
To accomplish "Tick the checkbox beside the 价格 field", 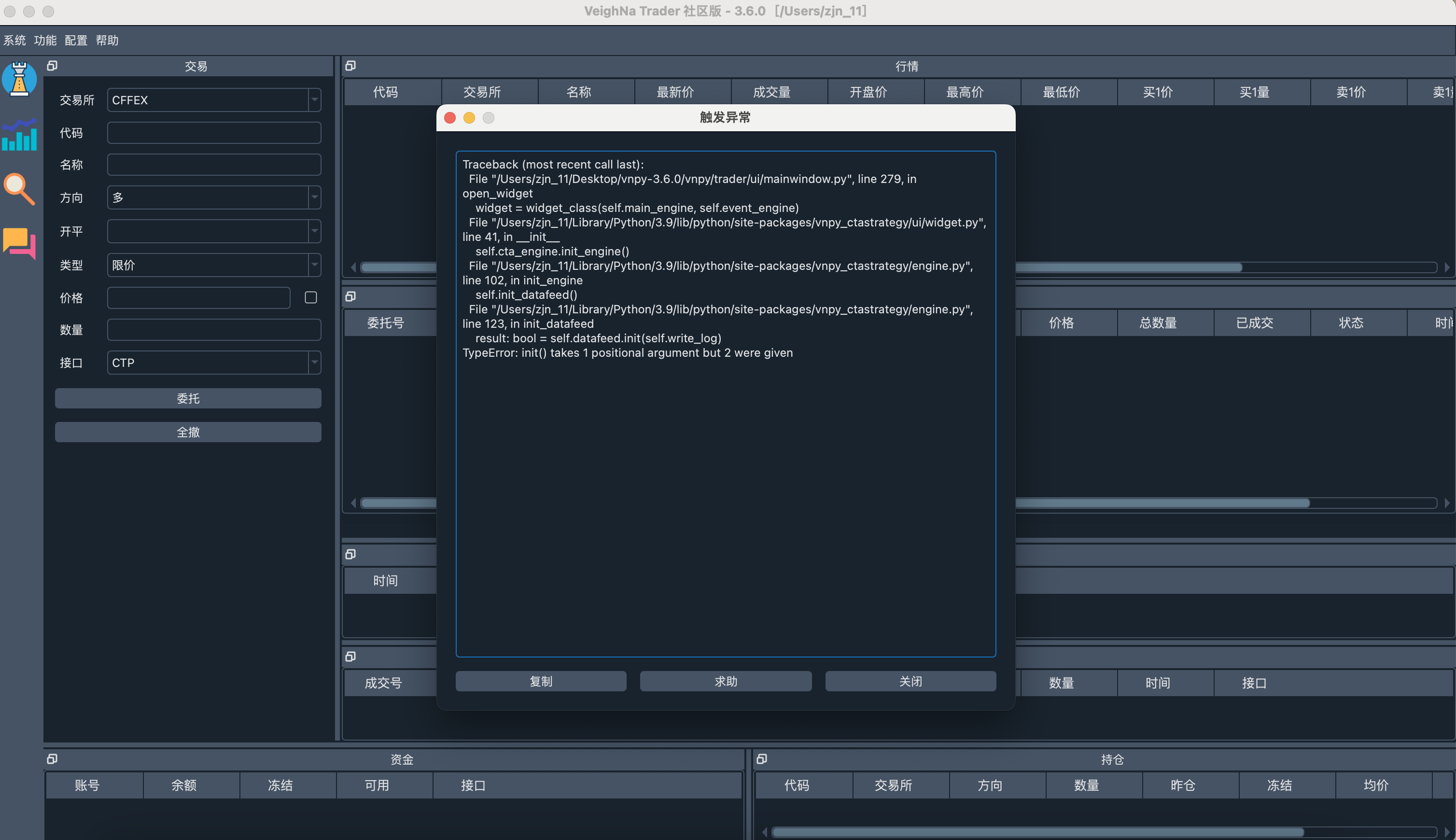I will (x=311, y=297).
